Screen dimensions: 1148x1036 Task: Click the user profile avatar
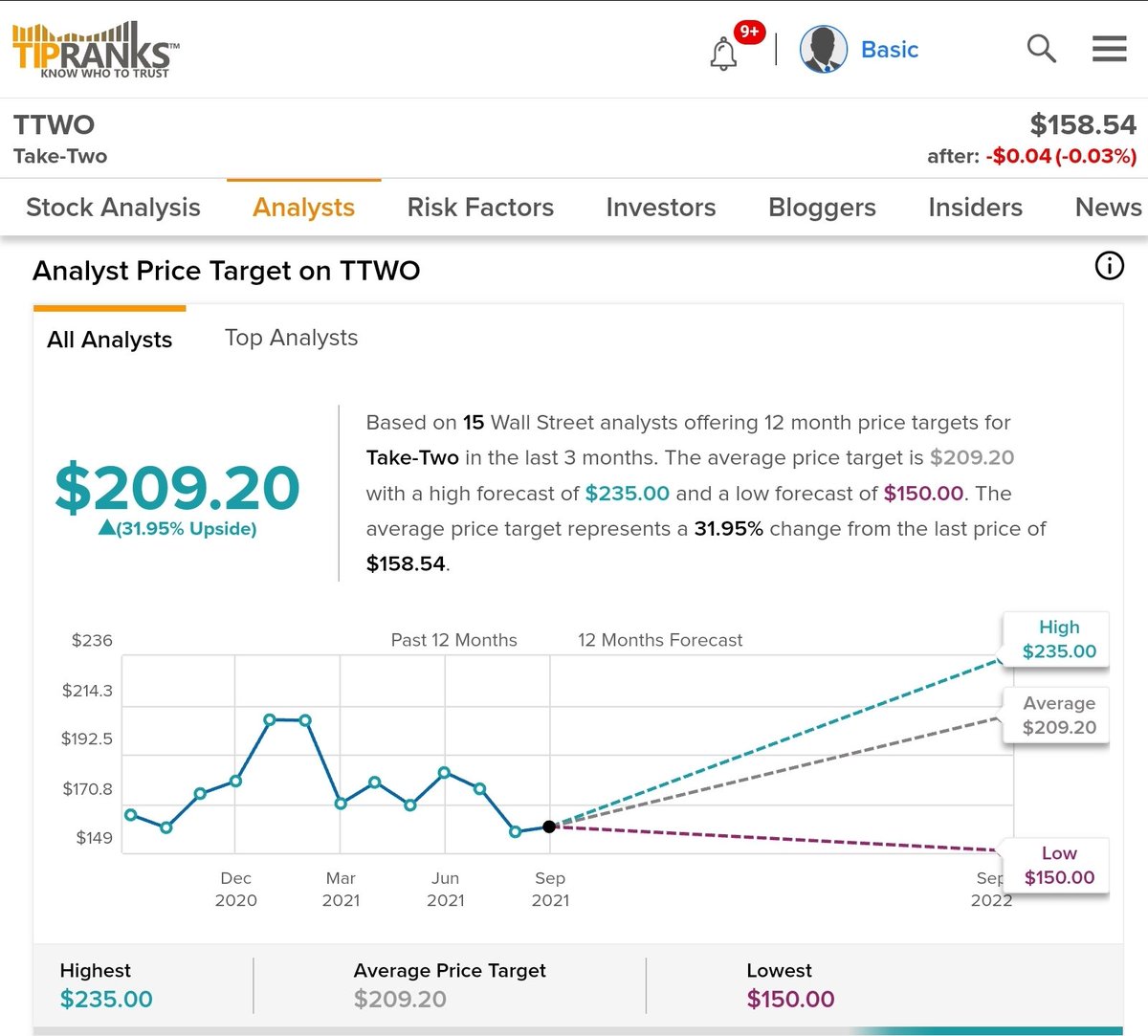[x=824, y=50]
